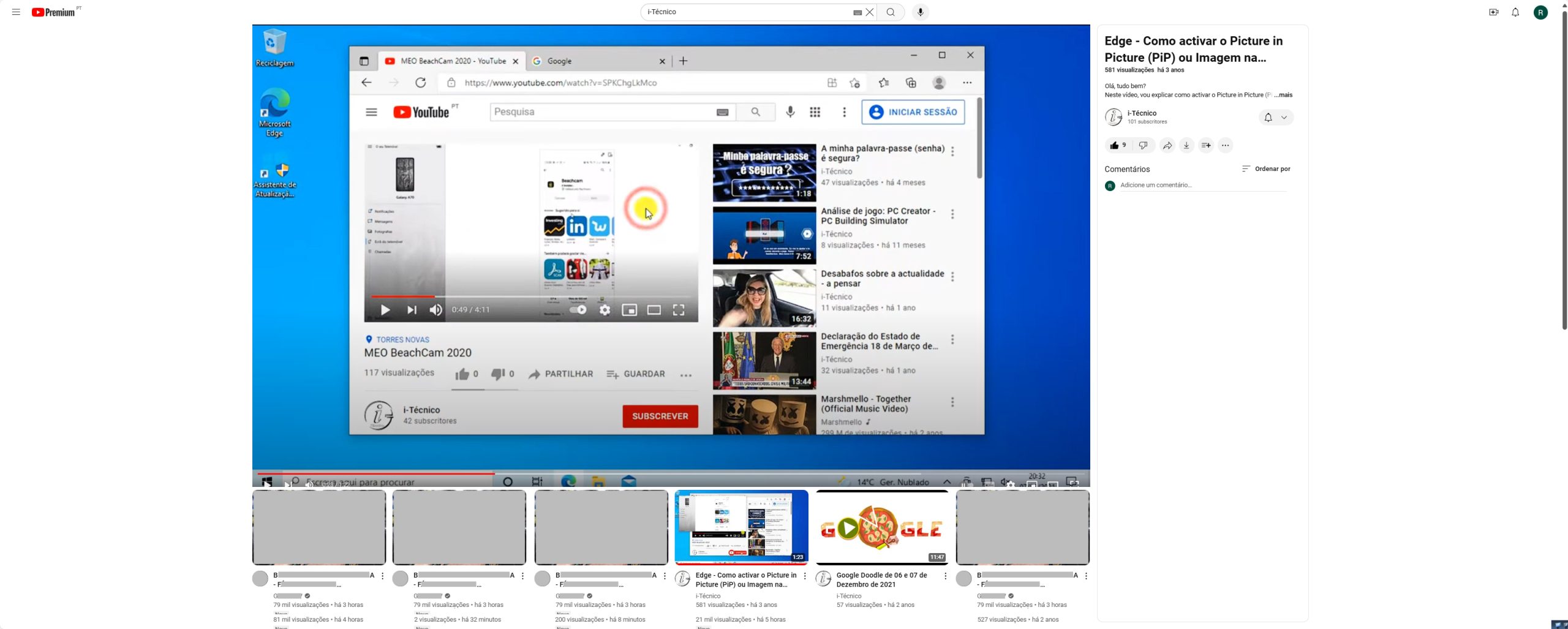The height and width of the screenshot is (629, 1568).
Task: Click the Adicione um comentário field
Action: [1204, 185]
